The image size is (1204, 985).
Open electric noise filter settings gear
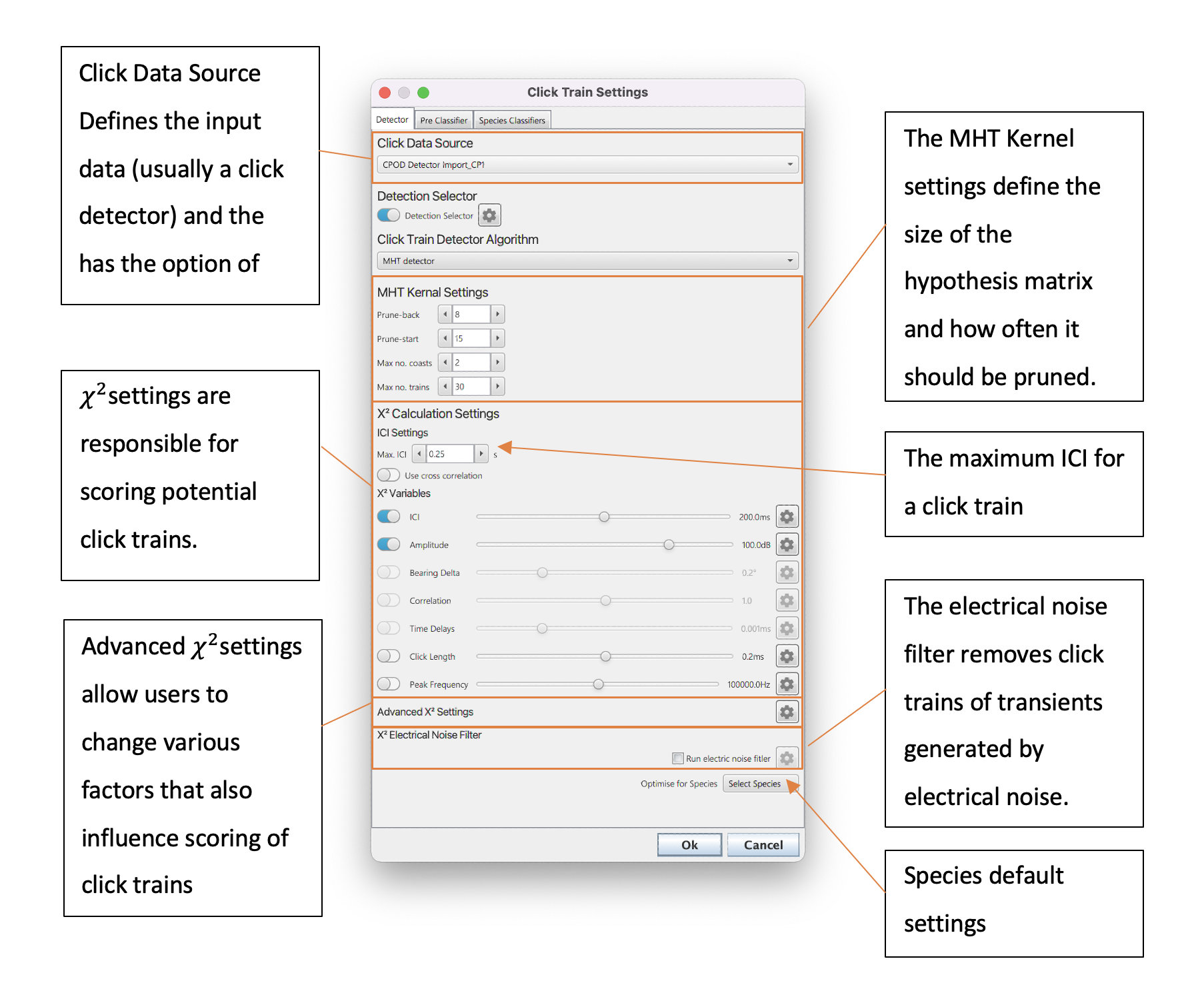(x=787, y=758)
